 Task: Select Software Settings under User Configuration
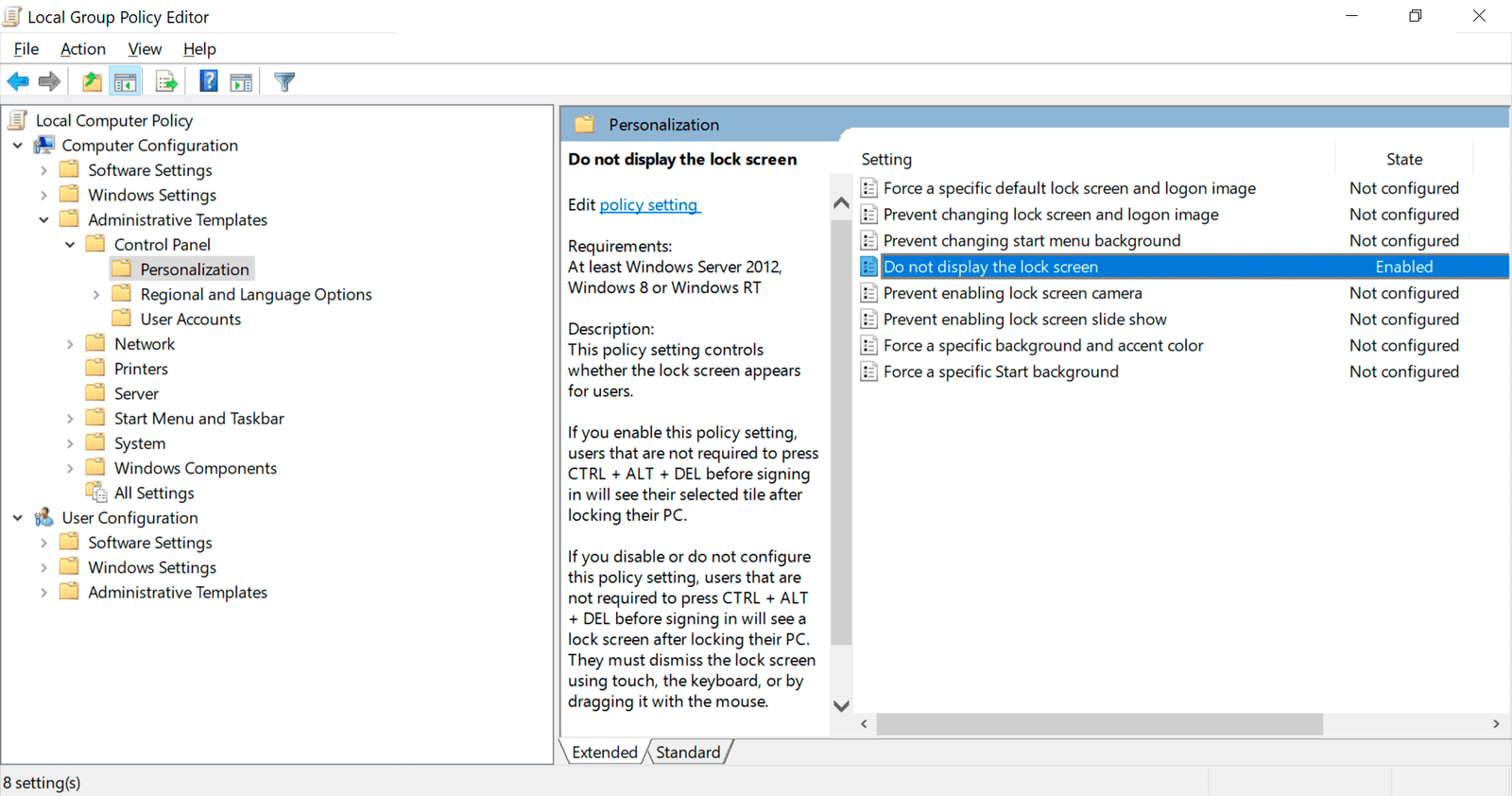tap(150, 543)
